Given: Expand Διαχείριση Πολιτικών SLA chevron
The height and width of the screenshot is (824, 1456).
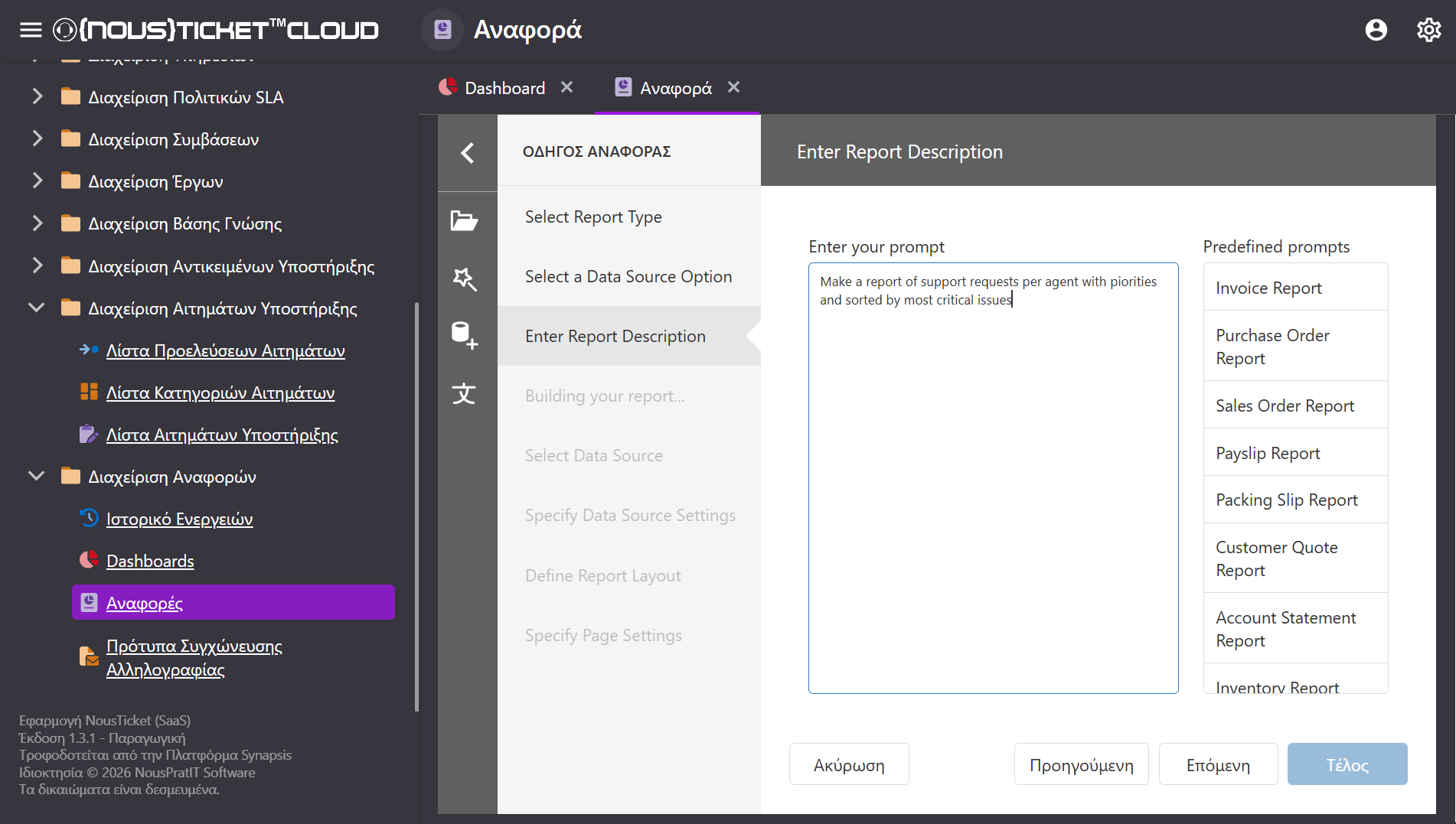Looking at the screenshot, I should (37, 96).
